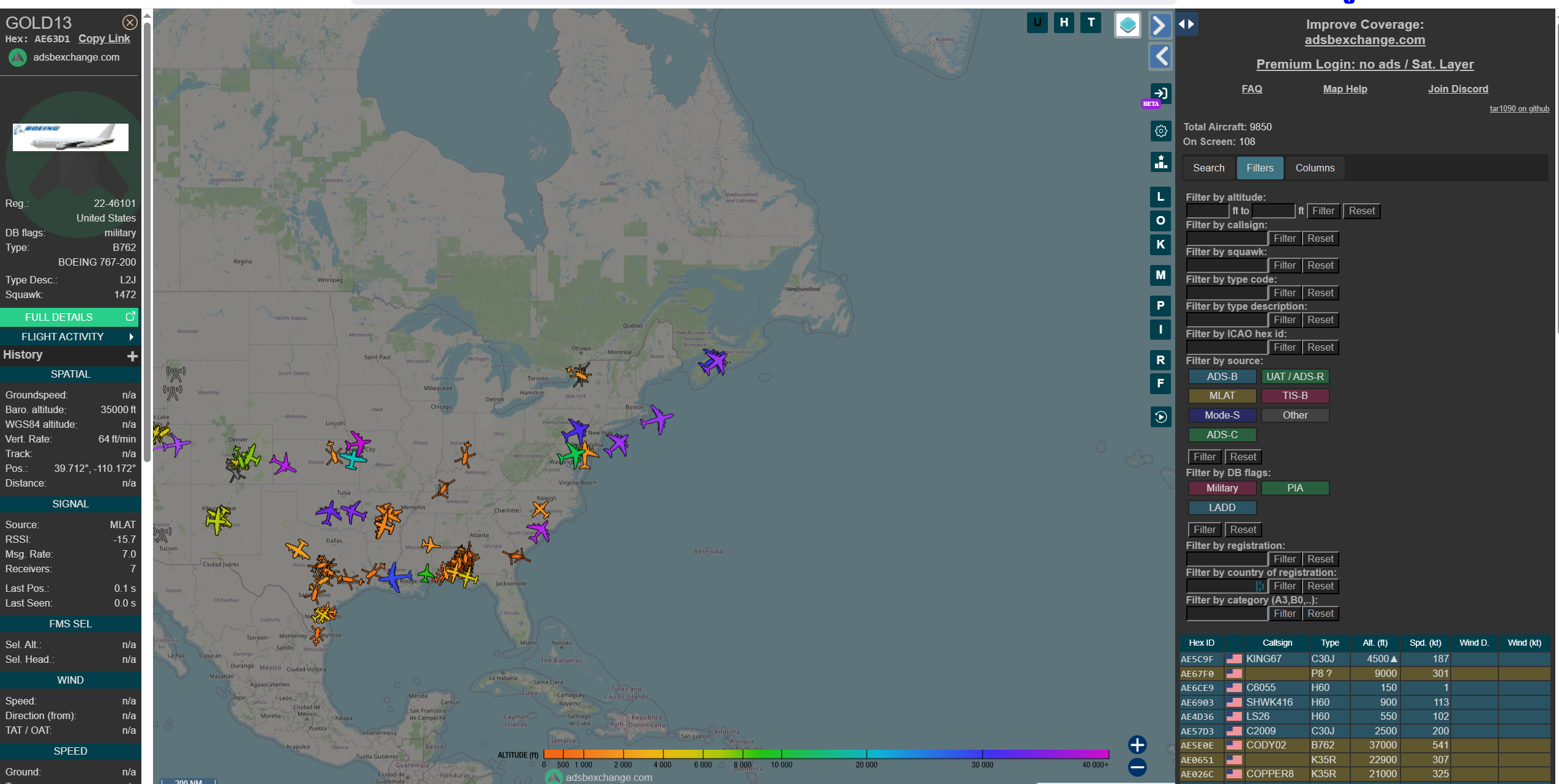Screen dimensions: 1559x784
Task: Reset the callsign filter
Action: click(x=1320, y=239)
